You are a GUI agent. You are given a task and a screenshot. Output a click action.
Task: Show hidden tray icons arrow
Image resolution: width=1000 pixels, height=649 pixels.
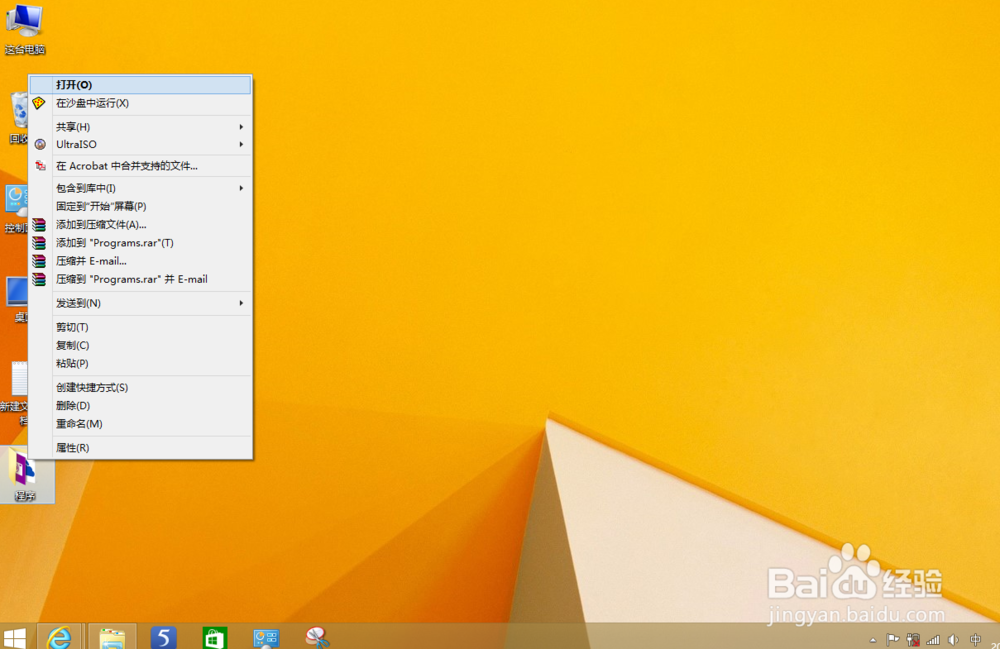(x=872, y=640)
